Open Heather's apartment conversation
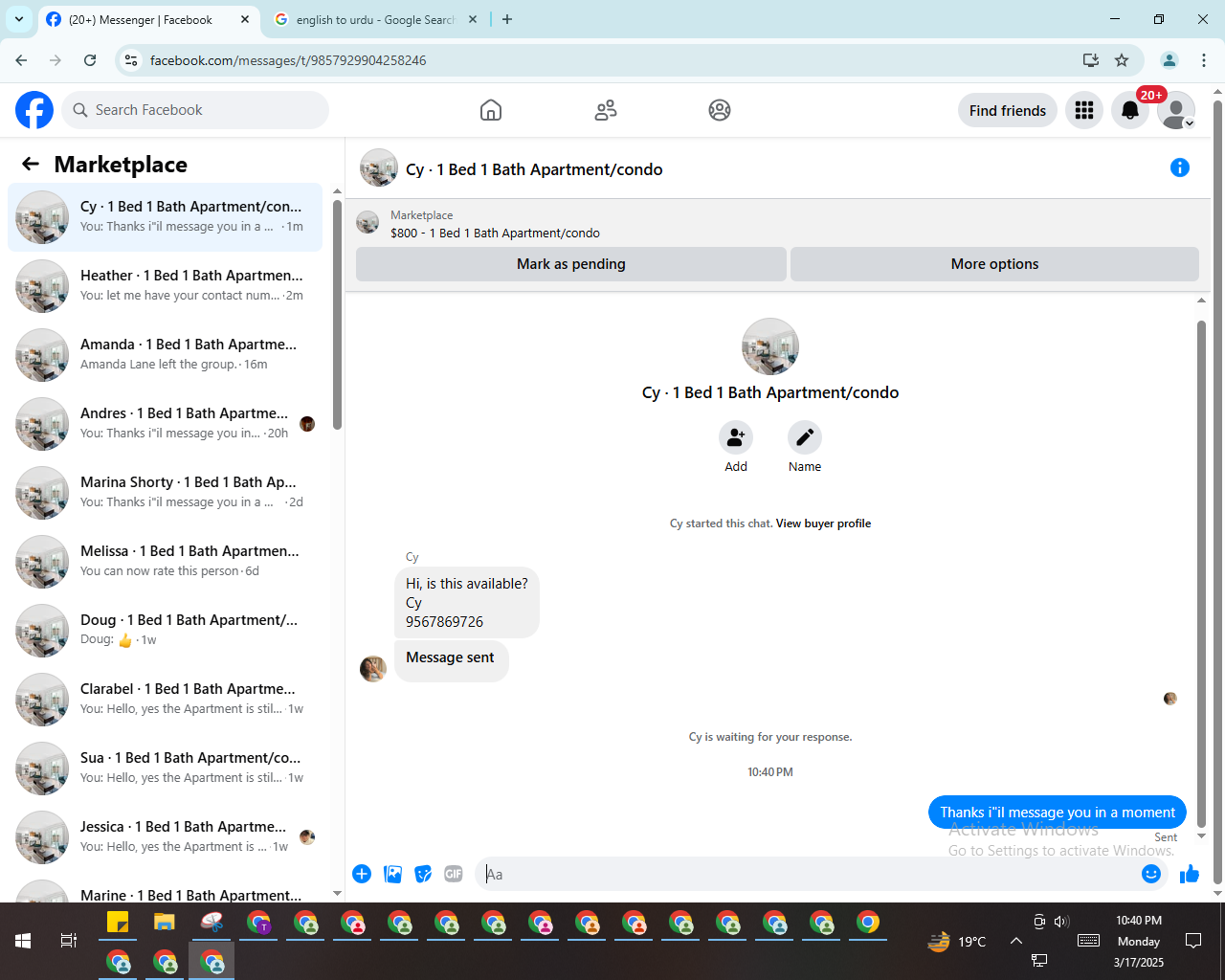This screenshot has height=980, width=1225. coord(165,286)
